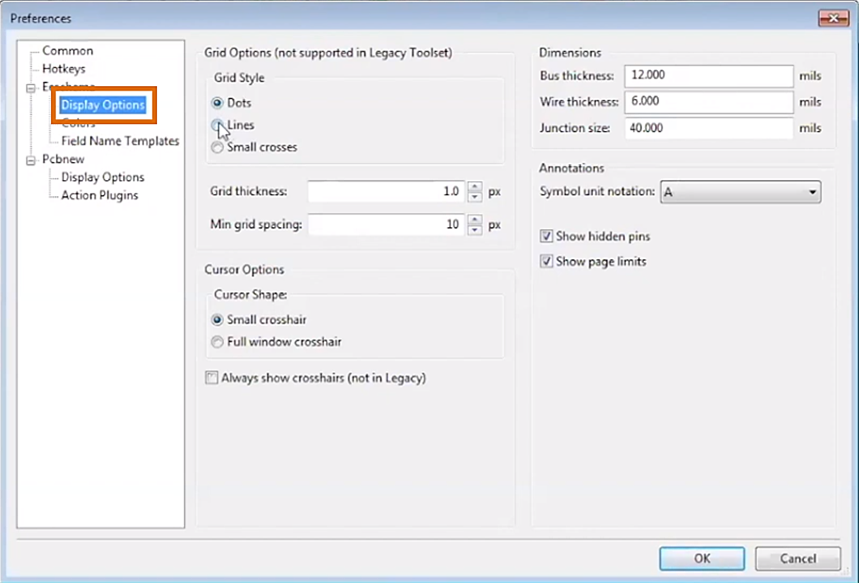Select Small crosshair cursor shape
Viewport: 859px width, 583px height.
tap(217, 320)
